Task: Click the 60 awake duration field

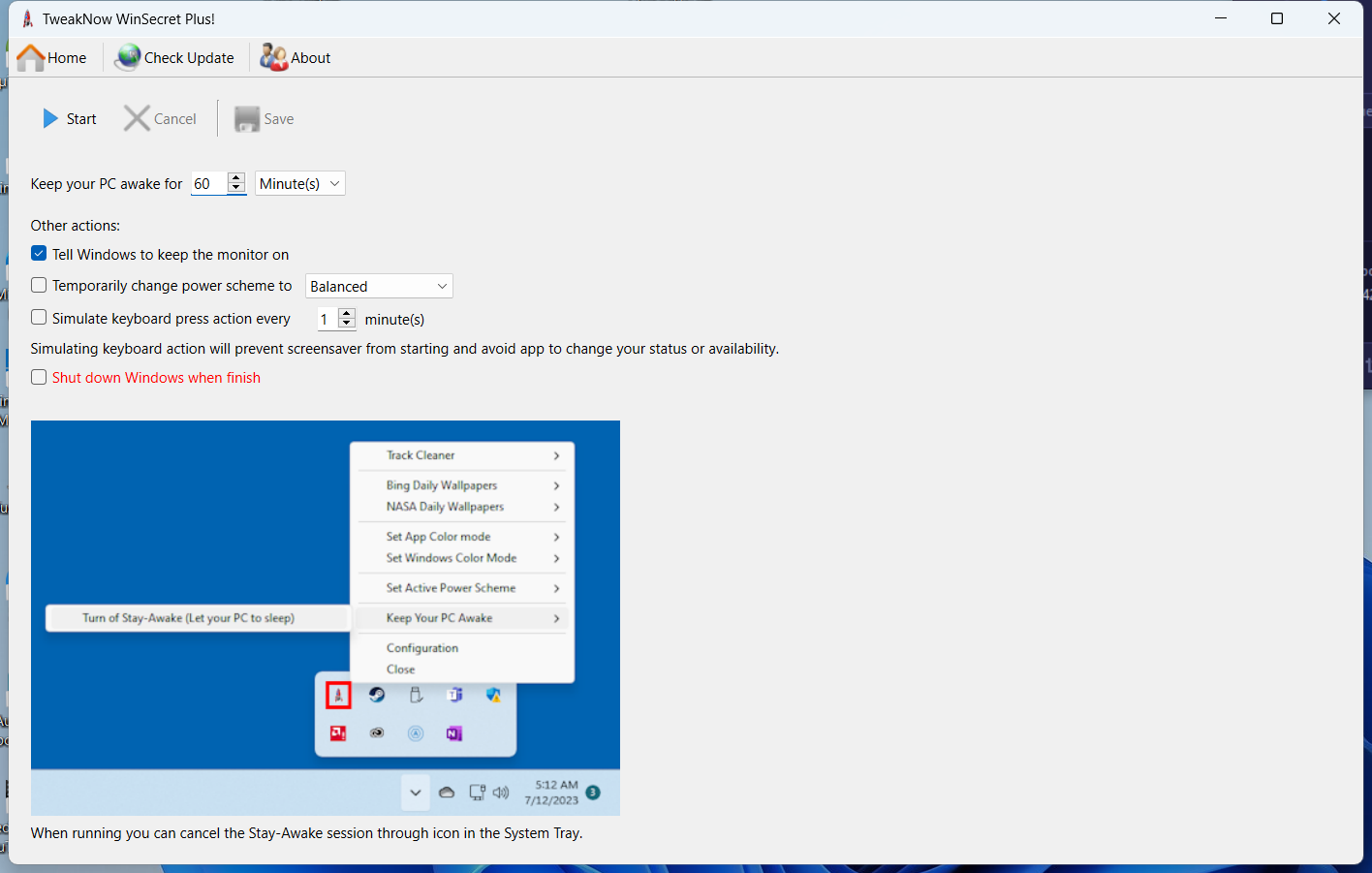Action: pyautogui.click(x=208, y=184)
